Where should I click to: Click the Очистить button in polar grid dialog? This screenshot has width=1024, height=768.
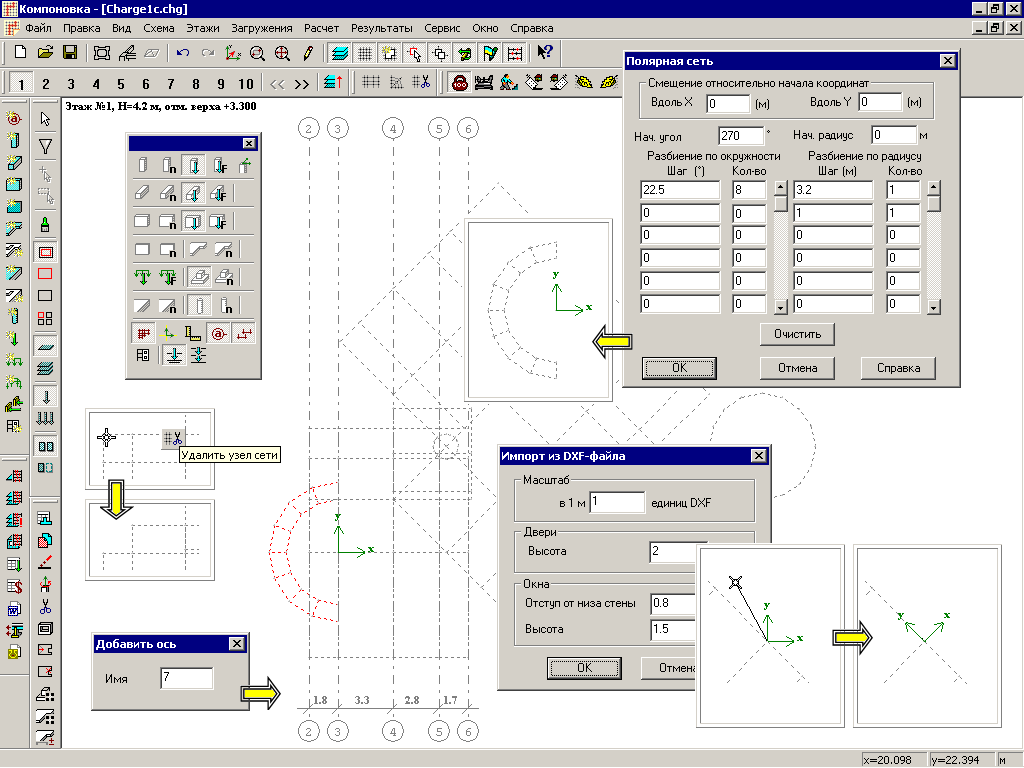click(x=797, y=333)
